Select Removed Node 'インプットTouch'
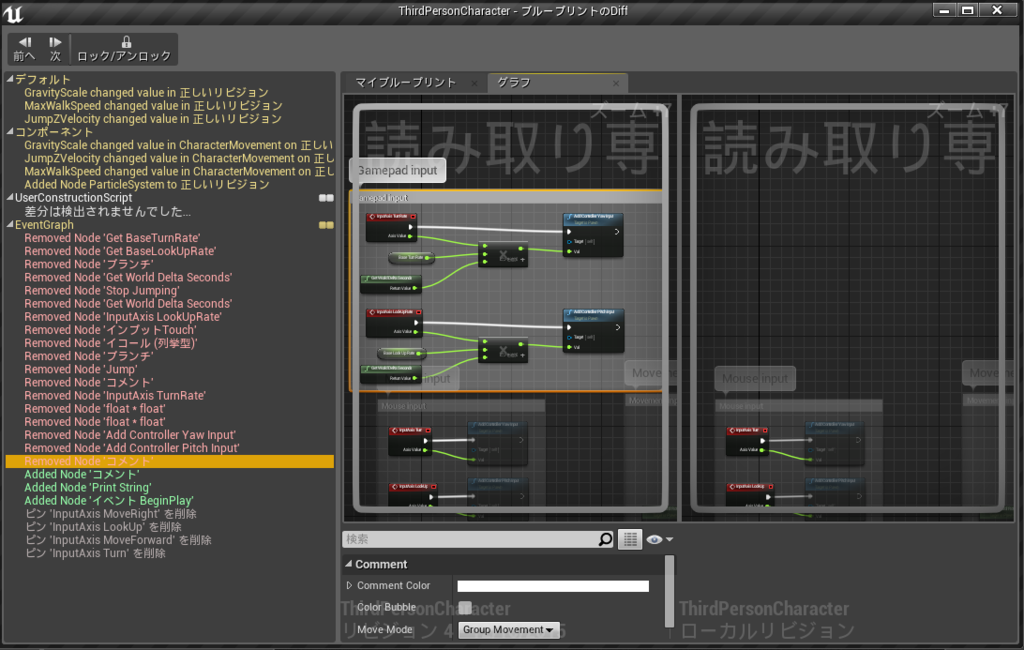1024x650 pixels. 110,330
